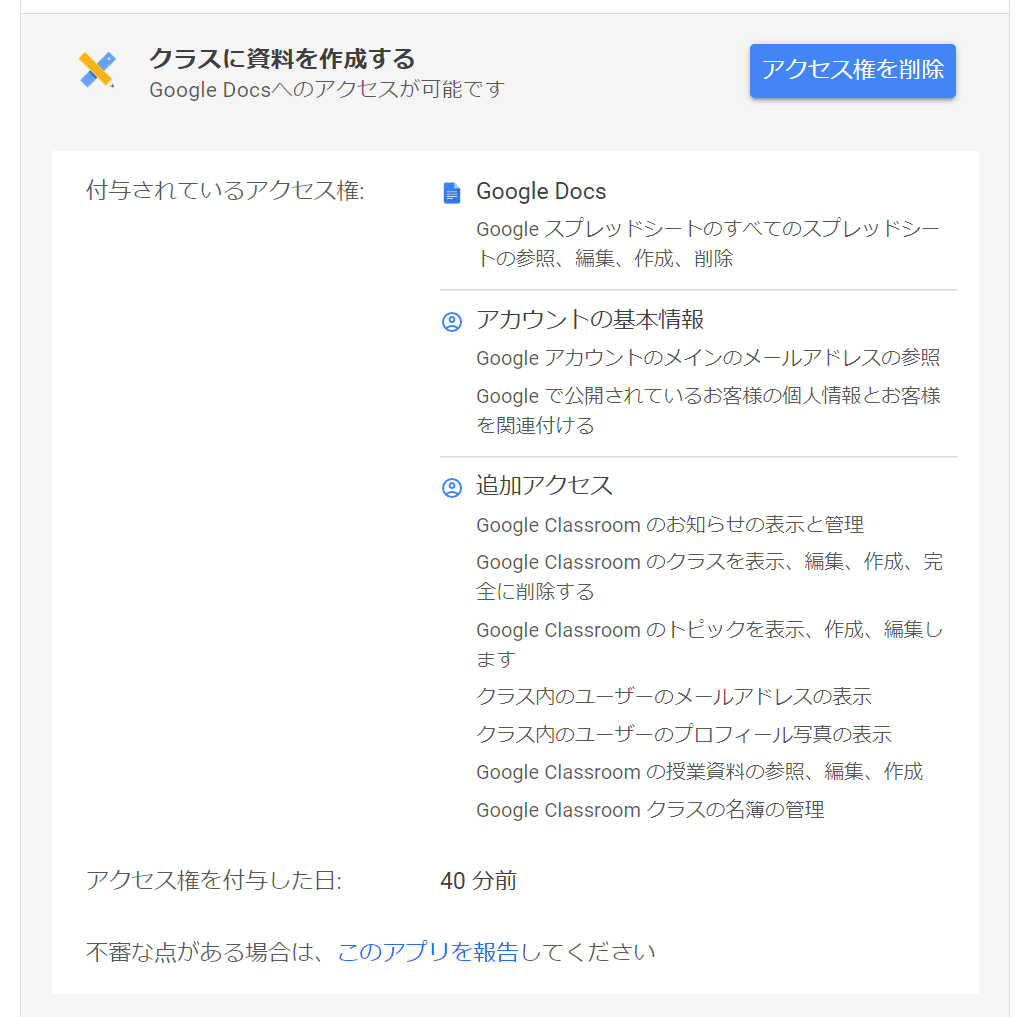Click the アクセス権を付与した日: label
Screen dimensions: 1020x1017
pos(214,880)
